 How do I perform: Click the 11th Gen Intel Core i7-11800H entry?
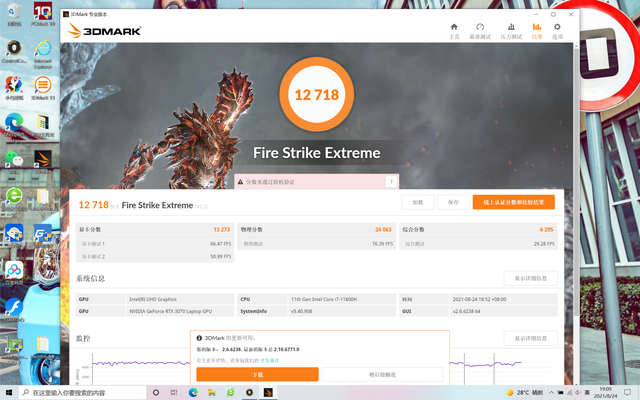coord(324,299)
